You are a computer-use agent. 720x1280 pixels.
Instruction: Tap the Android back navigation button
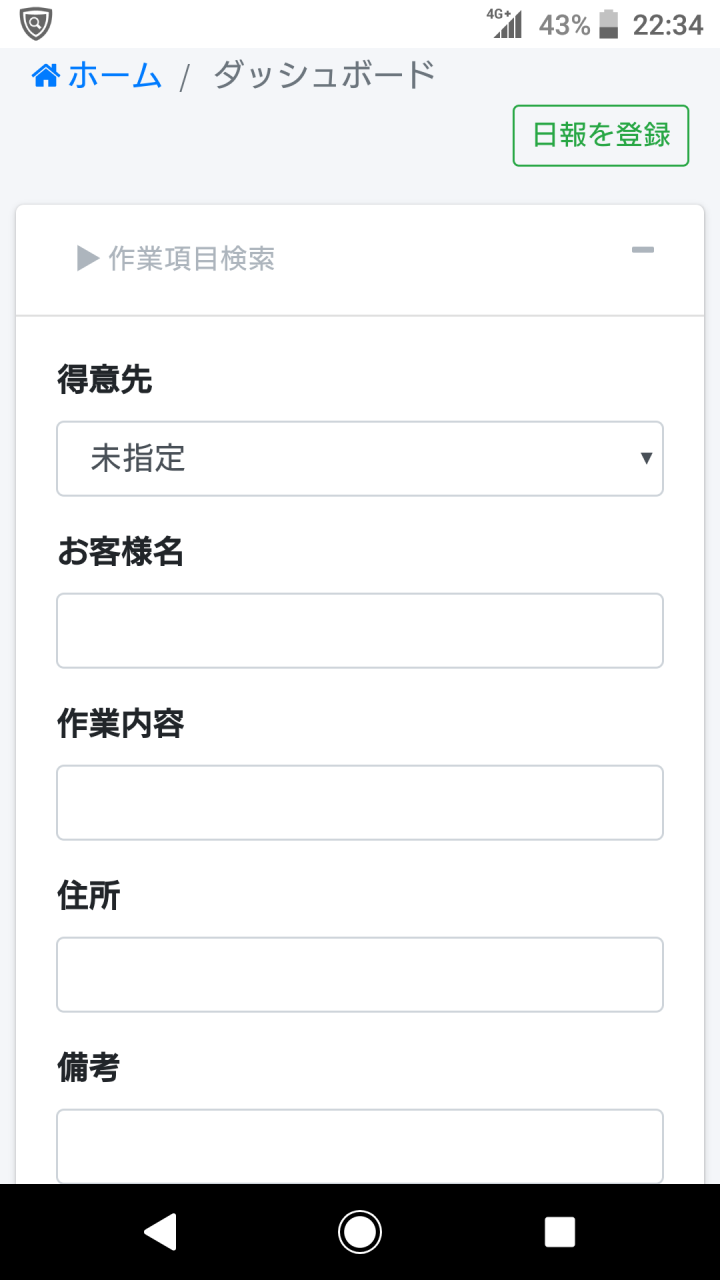coord(161,1232)
